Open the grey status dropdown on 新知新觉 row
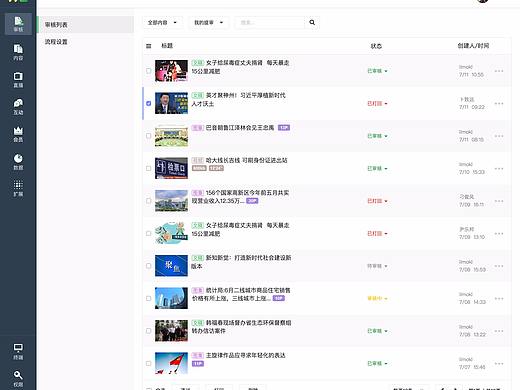Image resolution: width=520 pixels, height=390 pixels. coord(377,266)
